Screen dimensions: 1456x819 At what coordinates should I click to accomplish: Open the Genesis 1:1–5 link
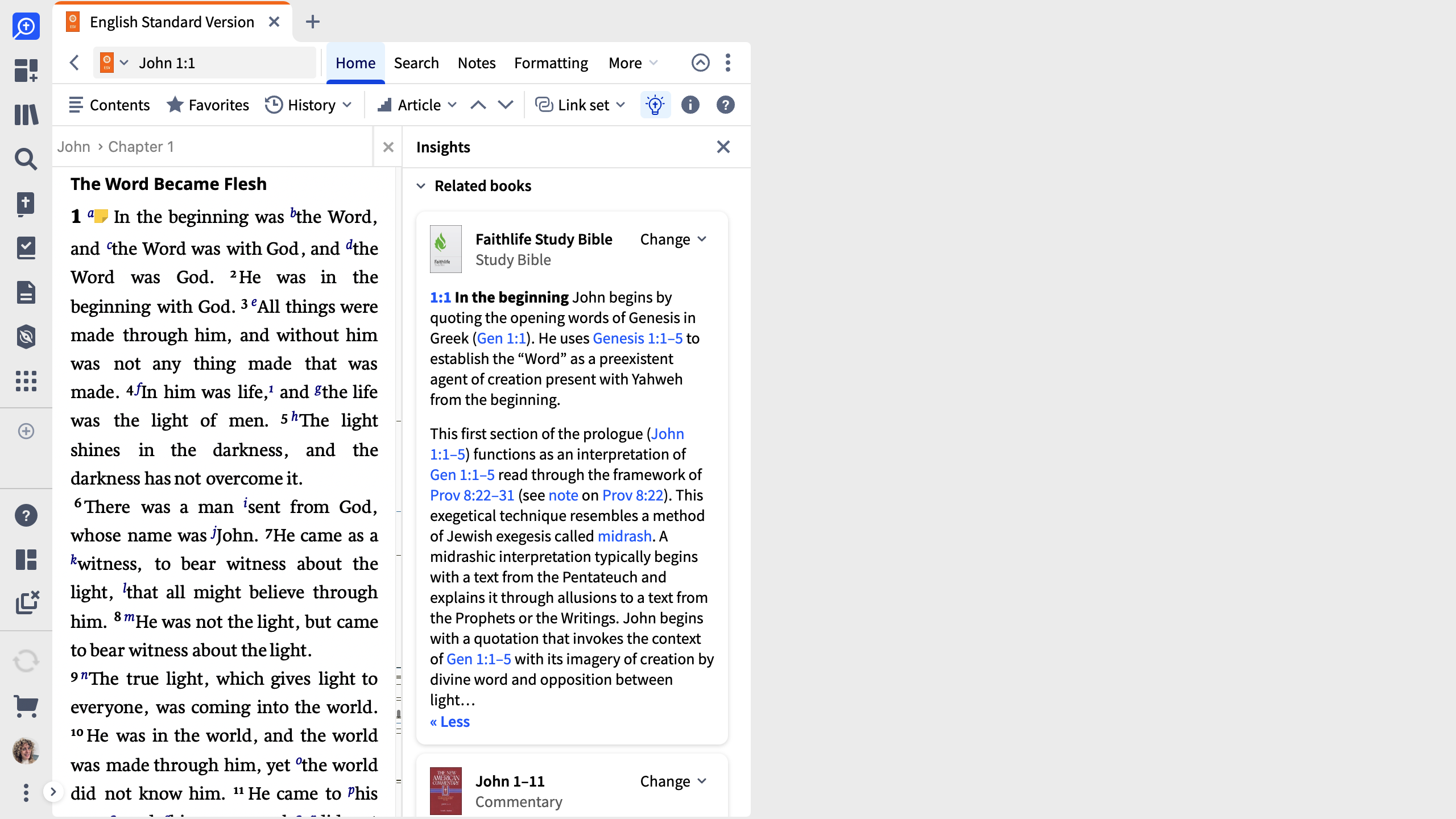(638, 338)
